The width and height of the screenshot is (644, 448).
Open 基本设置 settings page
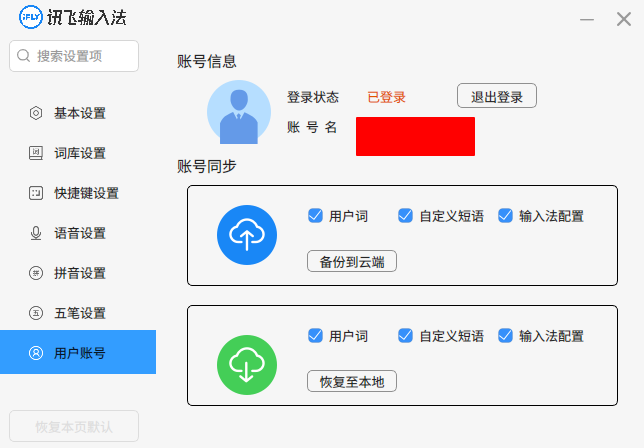point(78,113)
